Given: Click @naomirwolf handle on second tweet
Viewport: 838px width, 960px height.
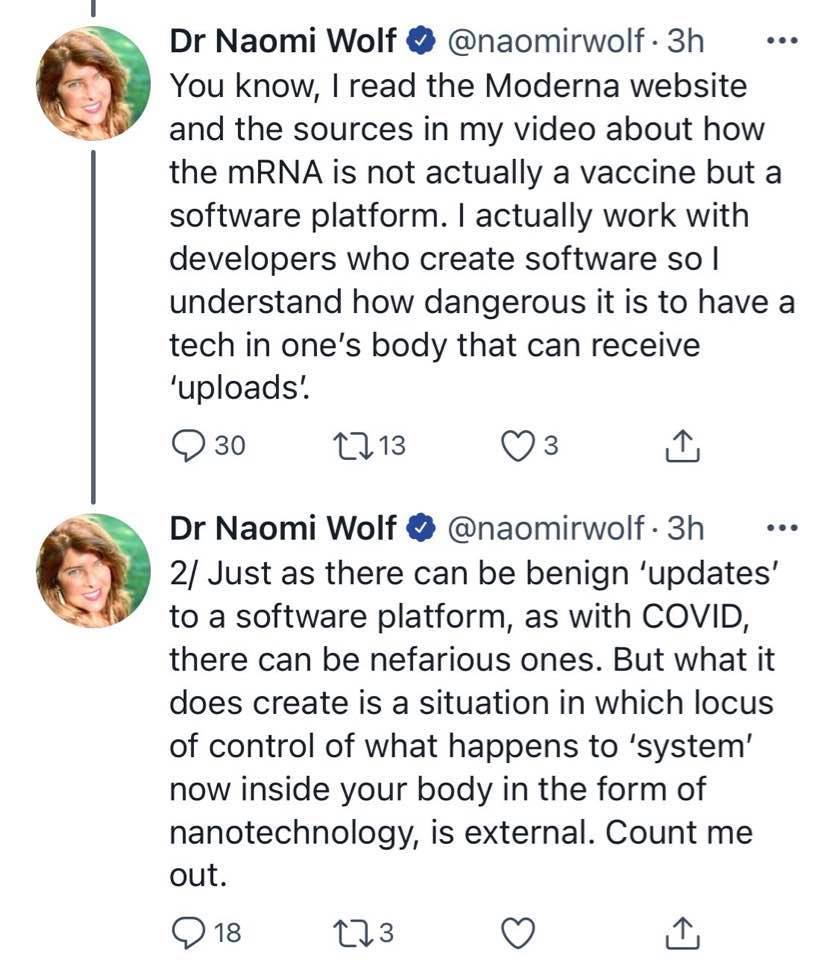Looking at the screenshot, I should [x=547, y=528].
